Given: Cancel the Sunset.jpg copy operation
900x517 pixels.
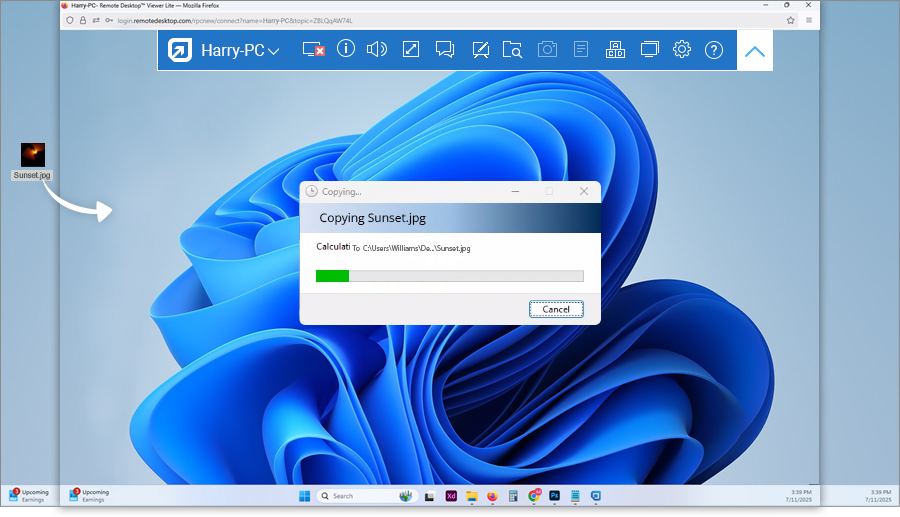Looking at the screenshot, I should [556, 309].
